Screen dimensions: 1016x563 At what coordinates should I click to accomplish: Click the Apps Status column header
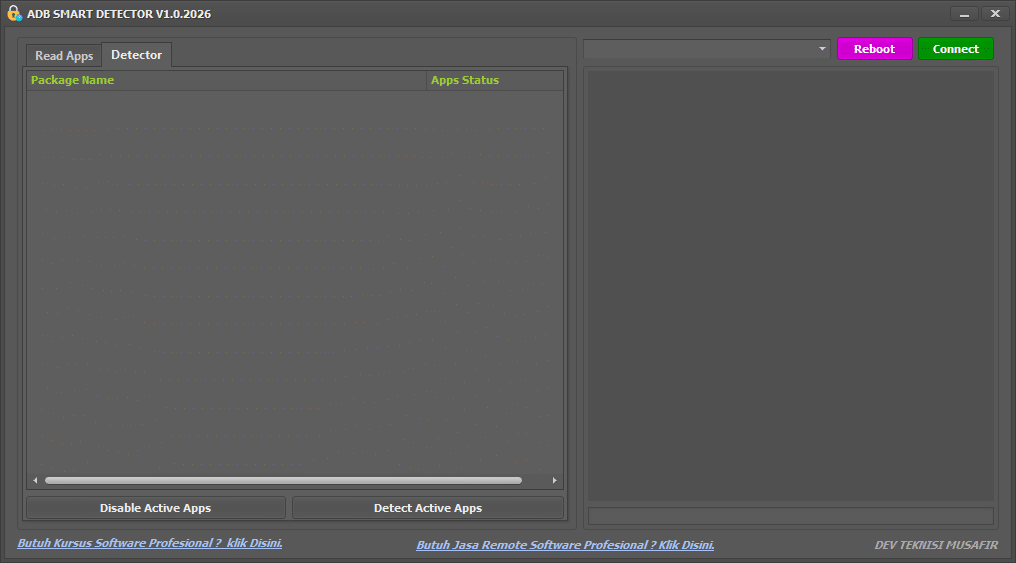[494, 80]
